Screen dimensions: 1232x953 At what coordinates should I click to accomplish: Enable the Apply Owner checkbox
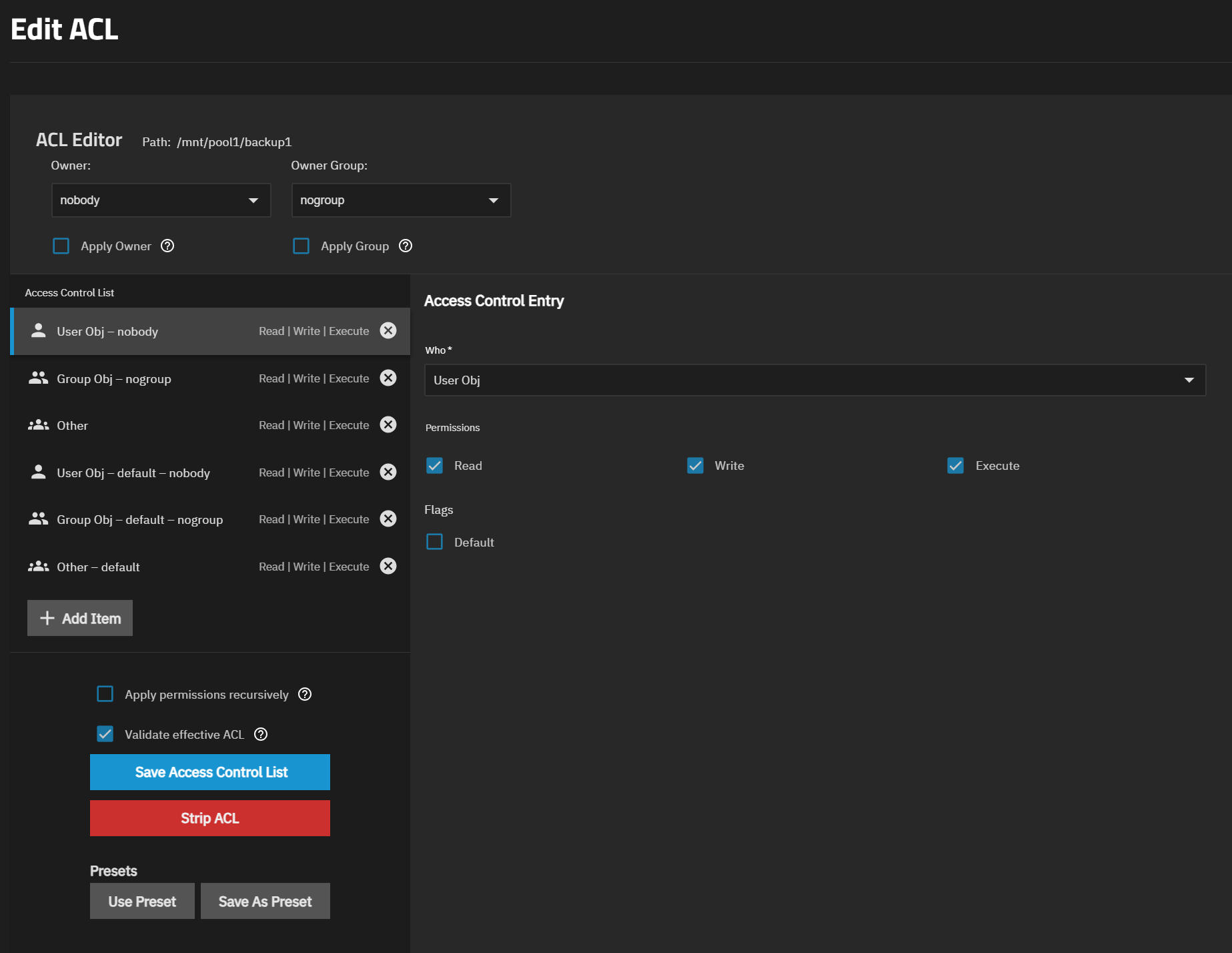pyautogui.click(x=61, y=246)
